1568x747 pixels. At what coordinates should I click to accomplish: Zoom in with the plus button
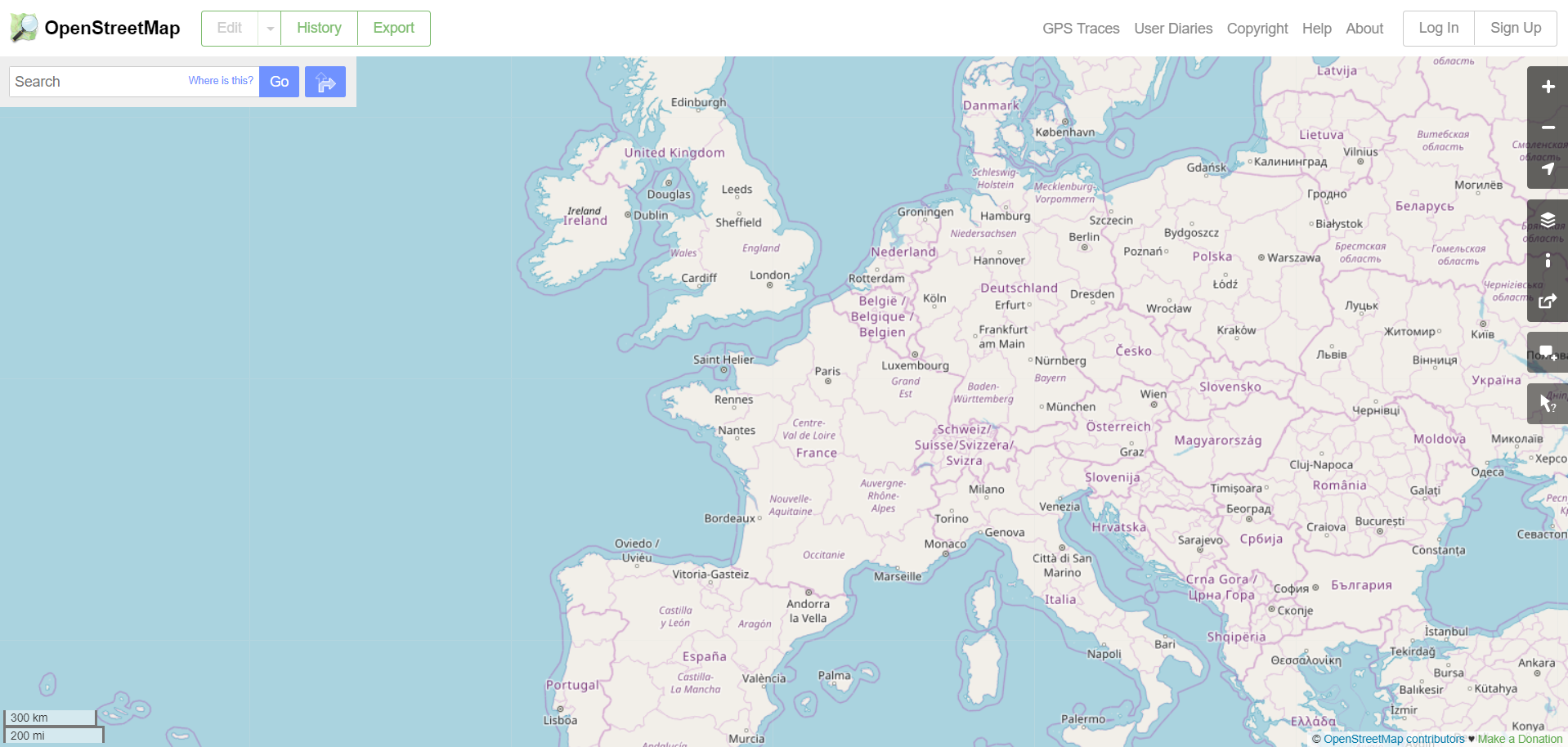(1548, 87)
